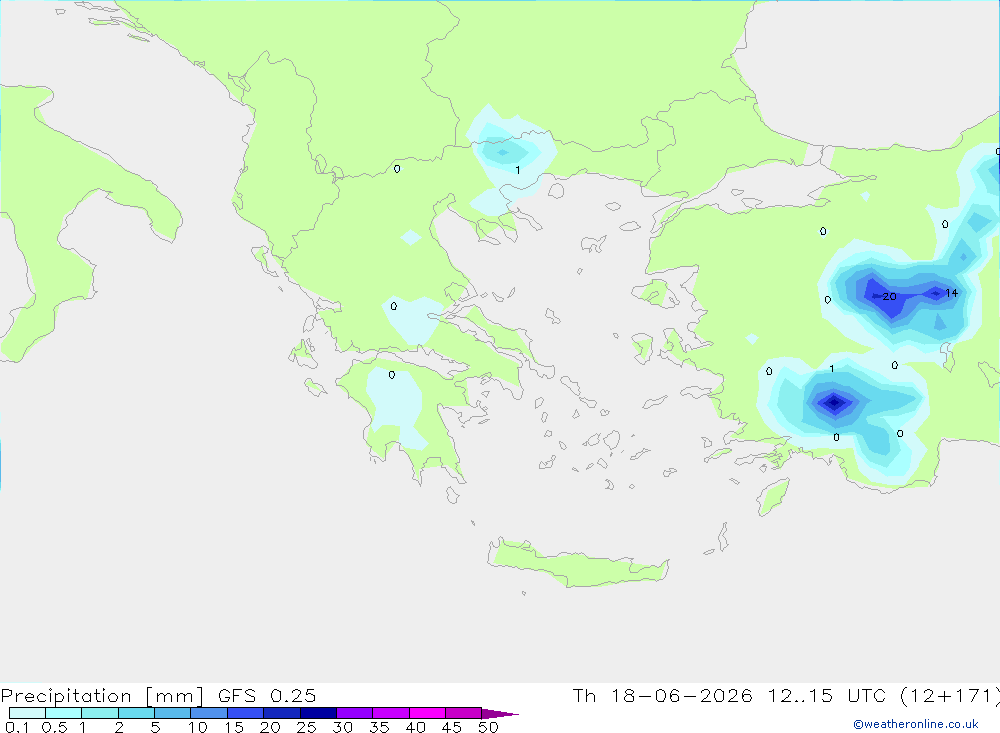
Task: Click the "GFS 0.25" model label
Action: [x=267, y=695]
